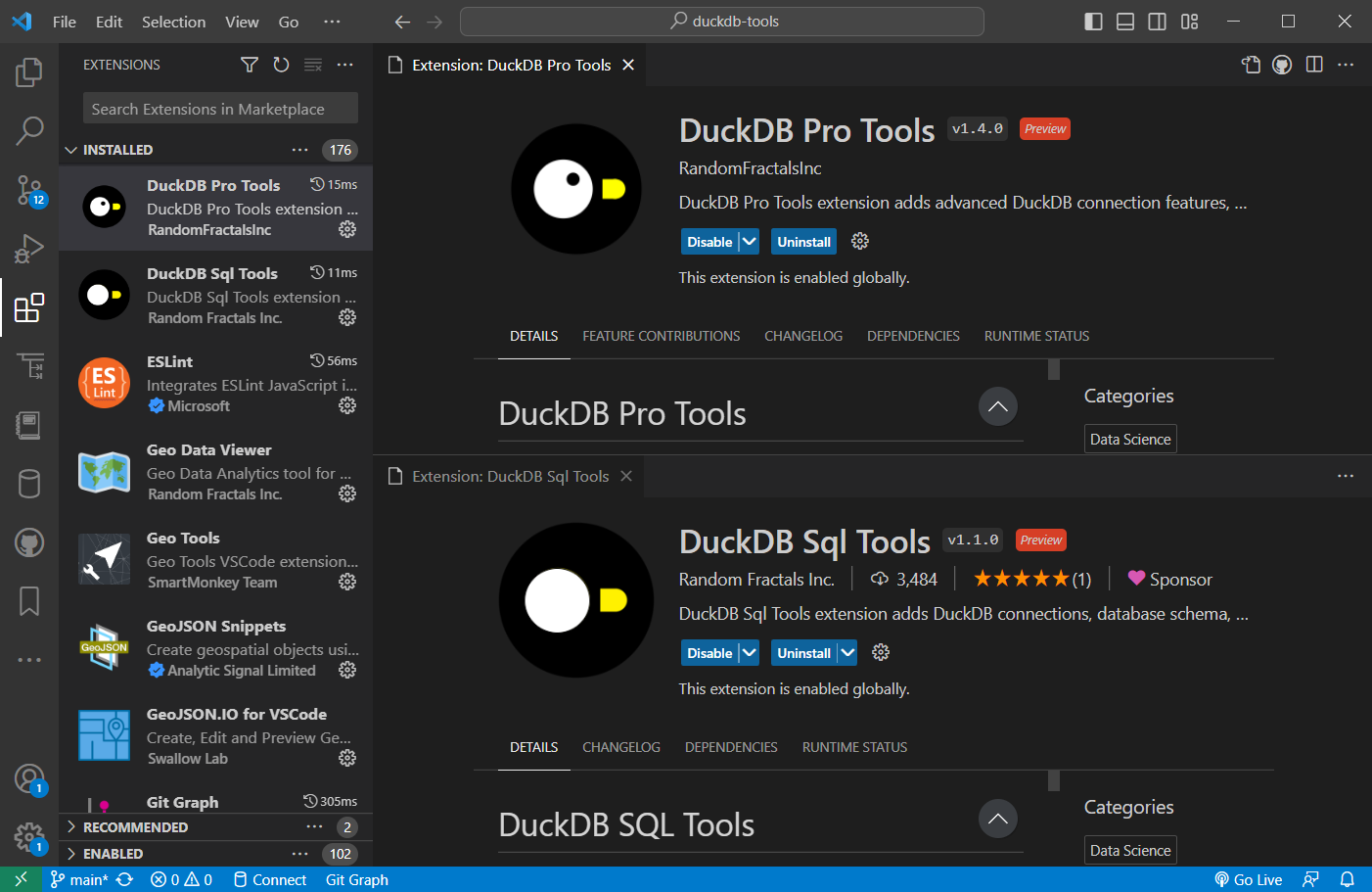Open the Selection menu
The width and height of the screenshot is (1372, 892).
(x=173, y=22)
